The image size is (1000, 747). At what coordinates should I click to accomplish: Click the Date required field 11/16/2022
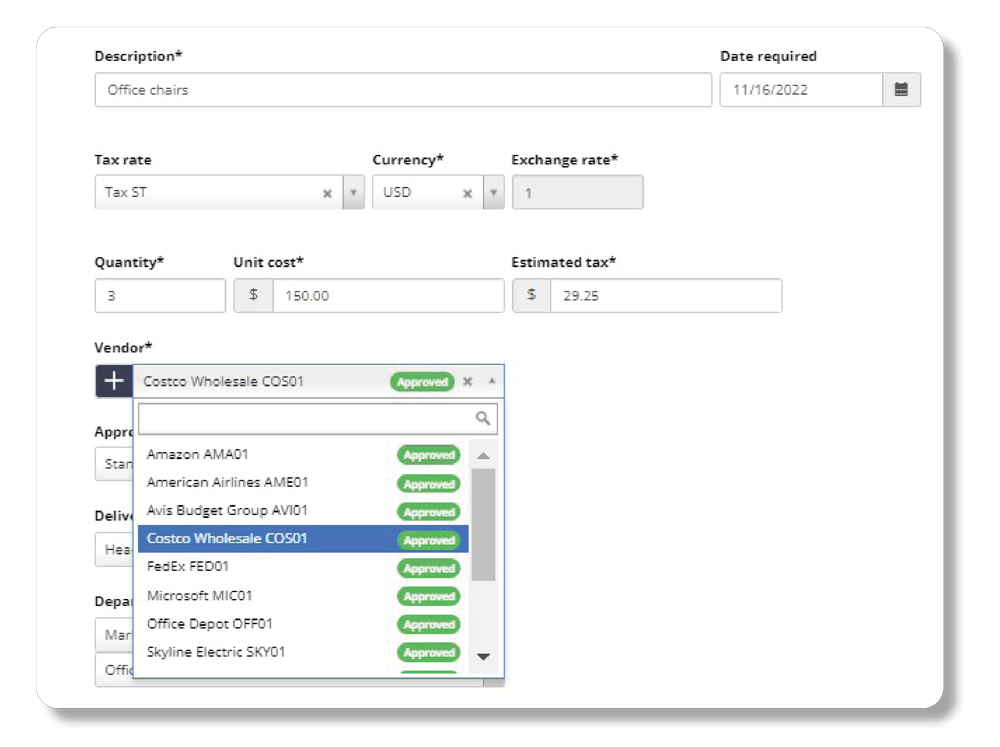tap(801, 89)
